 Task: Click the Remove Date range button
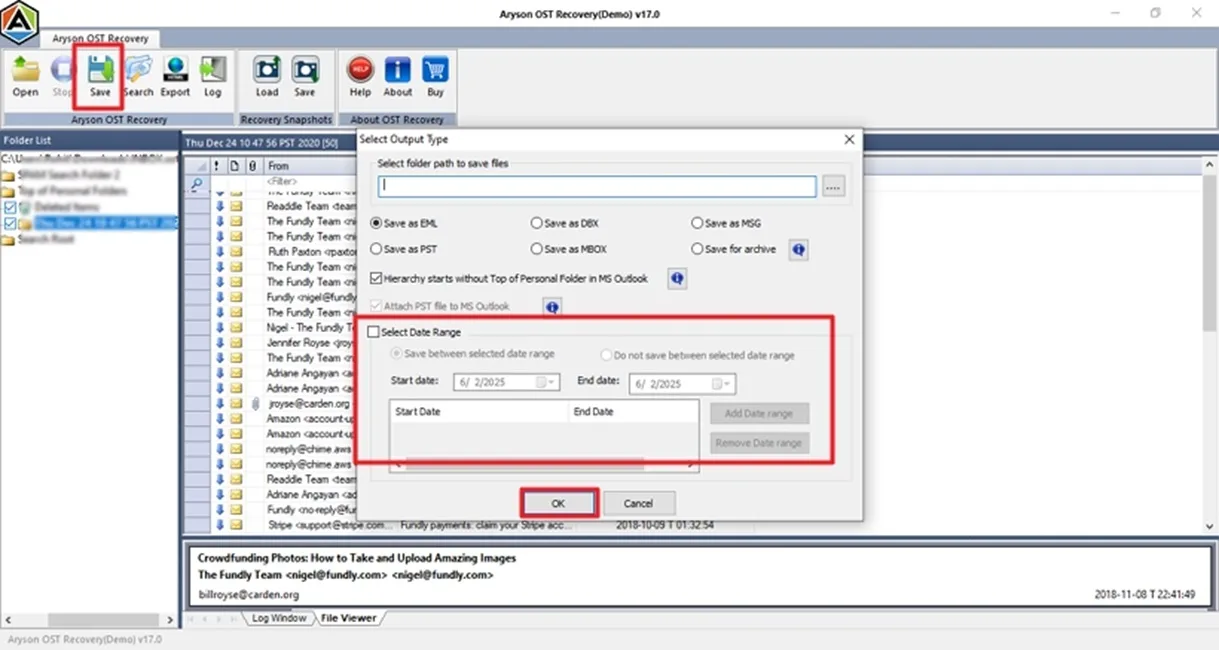[760, 443]
